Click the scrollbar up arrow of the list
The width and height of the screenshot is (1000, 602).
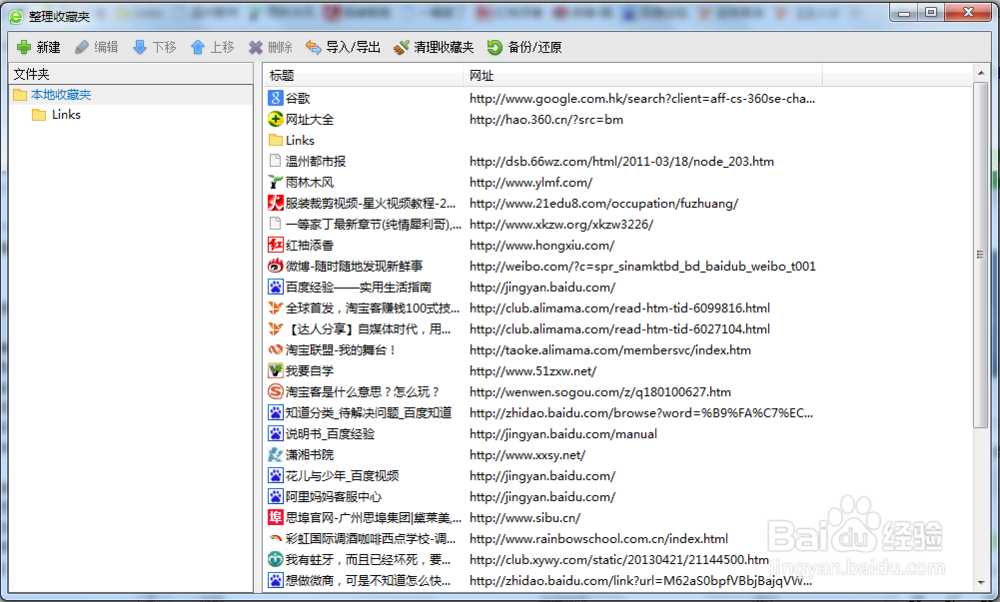pos(981,73)
